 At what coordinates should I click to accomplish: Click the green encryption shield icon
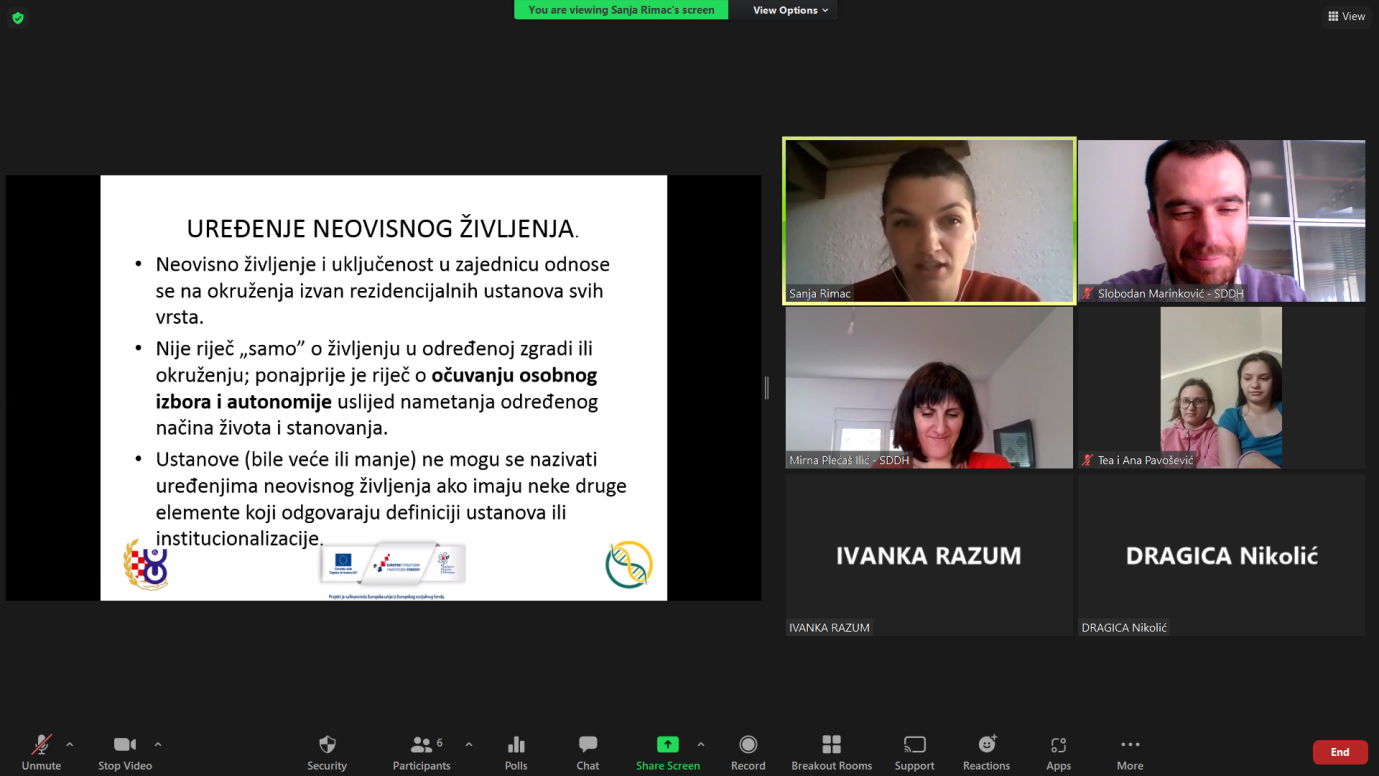[x=18, y=18]
